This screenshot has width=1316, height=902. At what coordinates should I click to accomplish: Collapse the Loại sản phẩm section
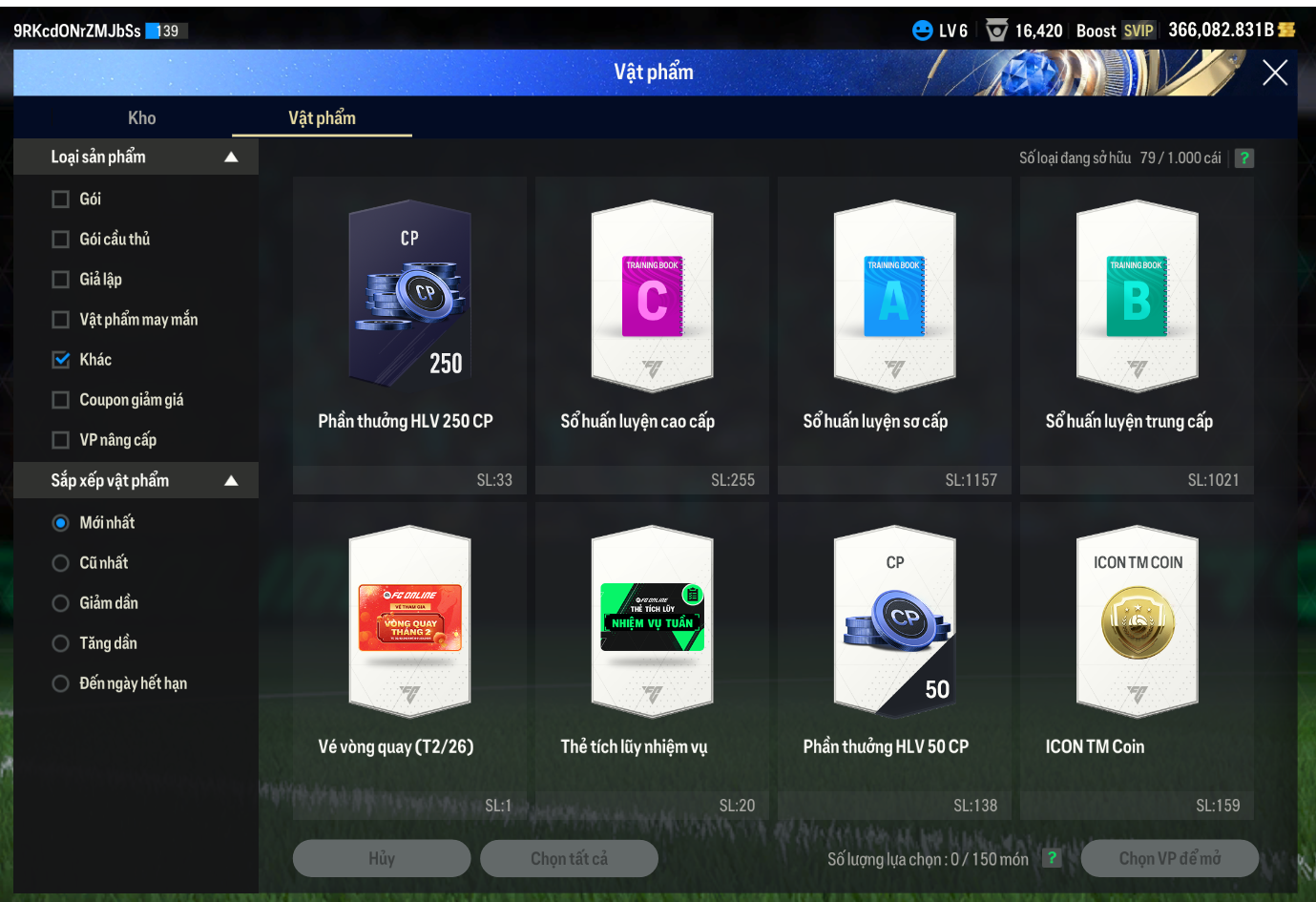point(231,157)
